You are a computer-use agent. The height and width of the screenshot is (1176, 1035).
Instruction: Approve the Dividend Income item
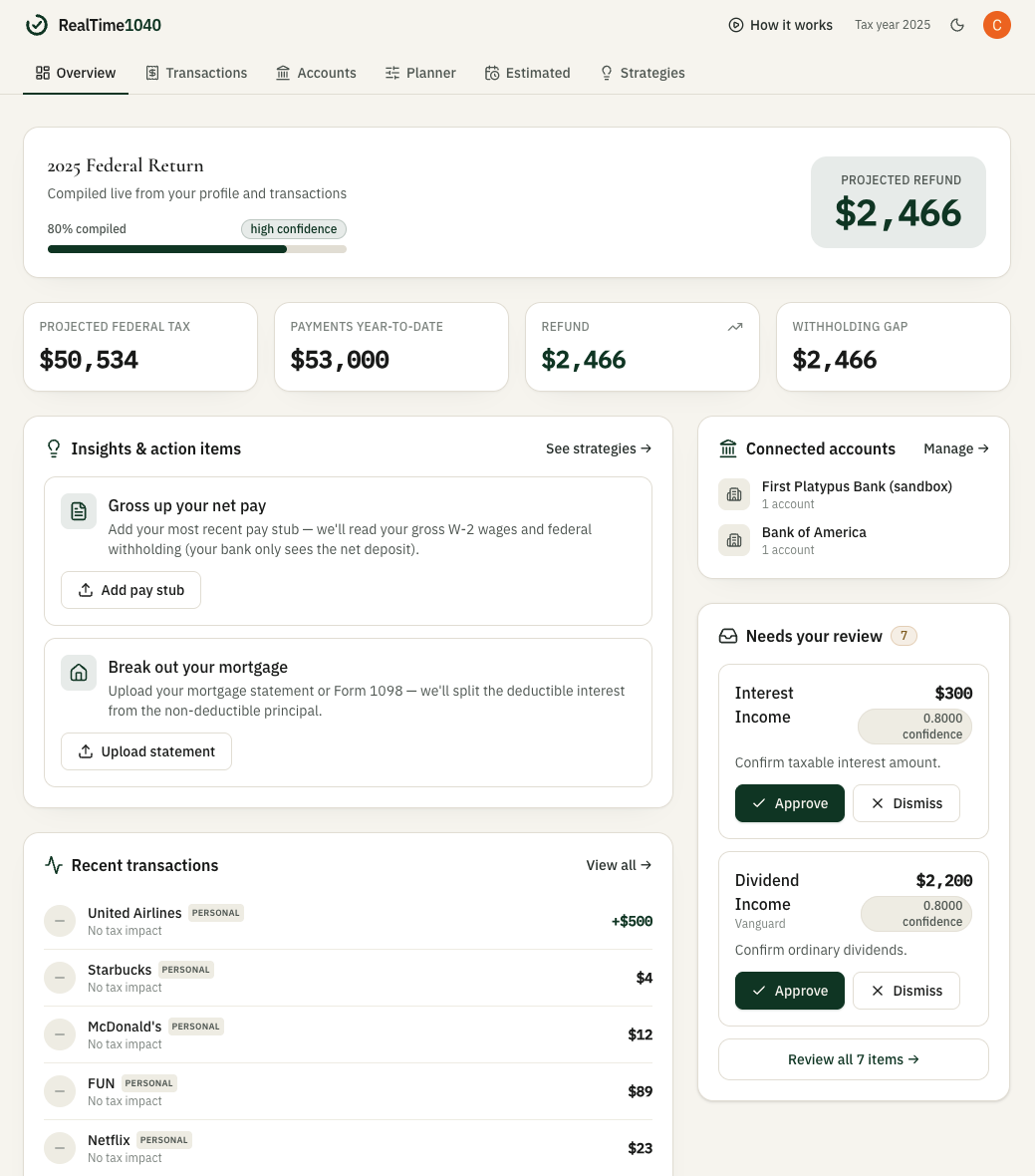790,991
